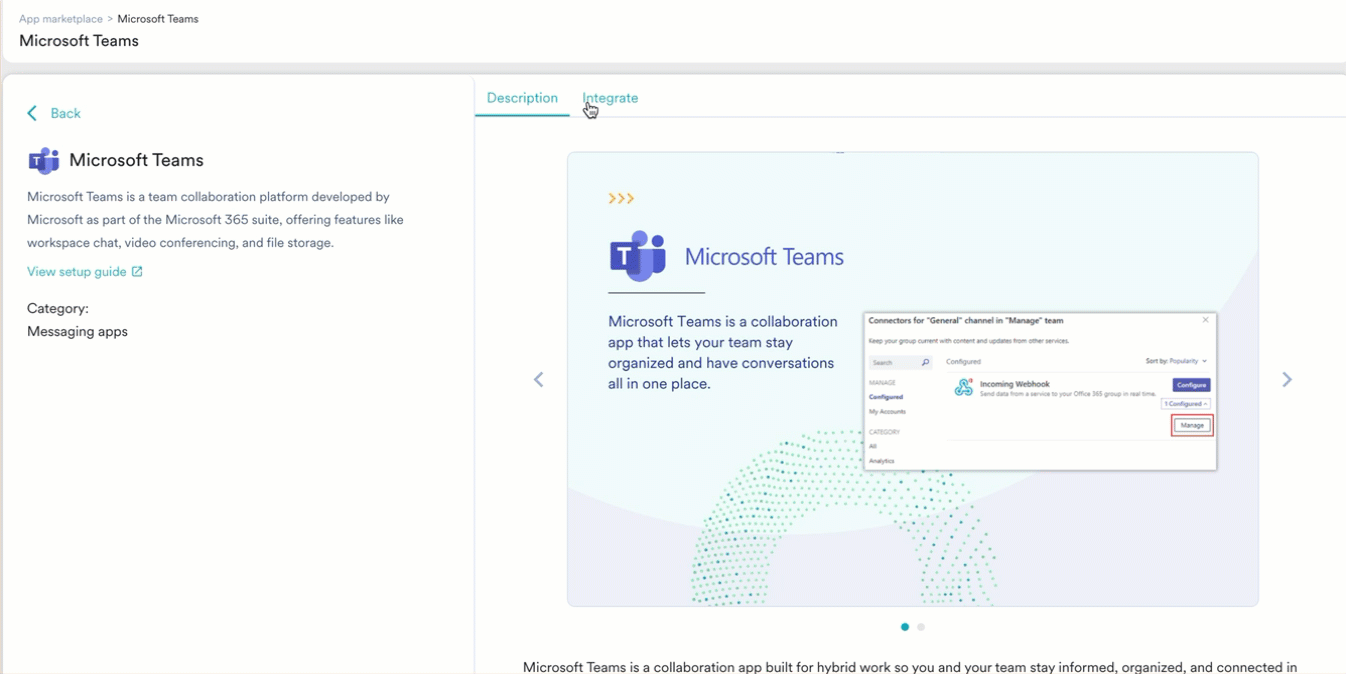Select the Description tab
The height and width of the screenshot is (674, 1346).
point(522,98)
